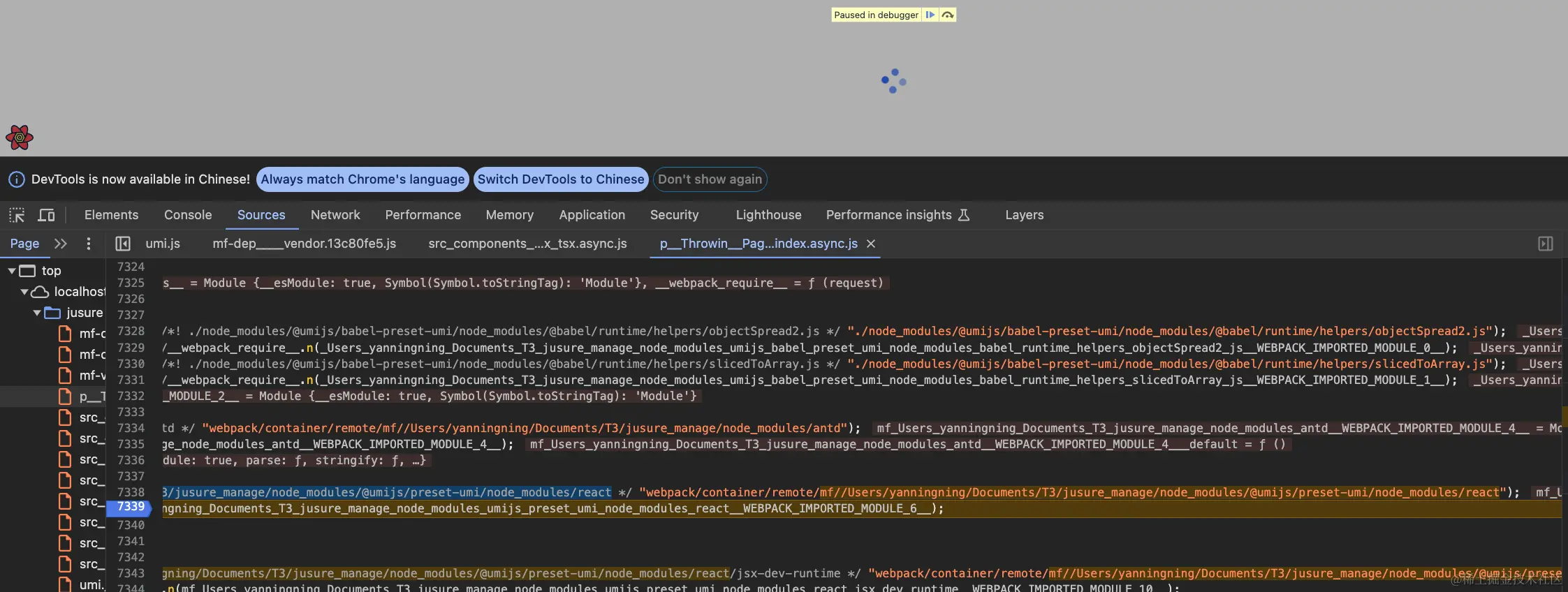Open Performance insights panel
The width and height of the screenshot is (1568, 592).
pos(897,215)
